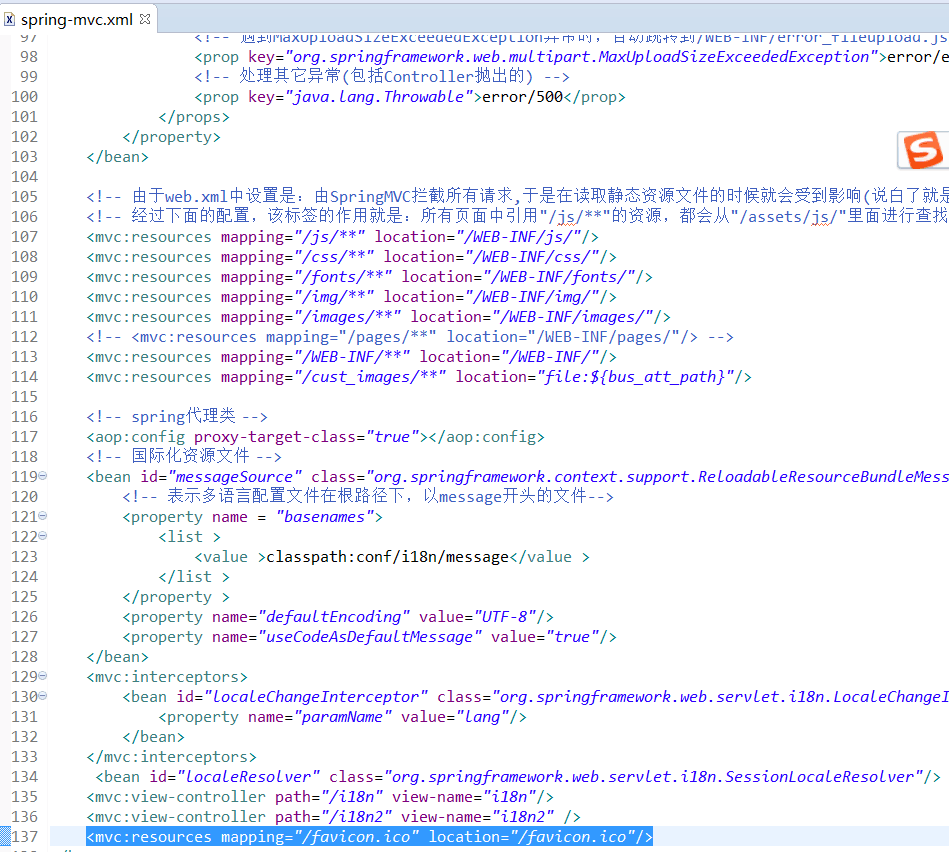Click the XML file icon on the spring-mvc.xml tab
Viewport: 949px width, 852px height.
11,17
